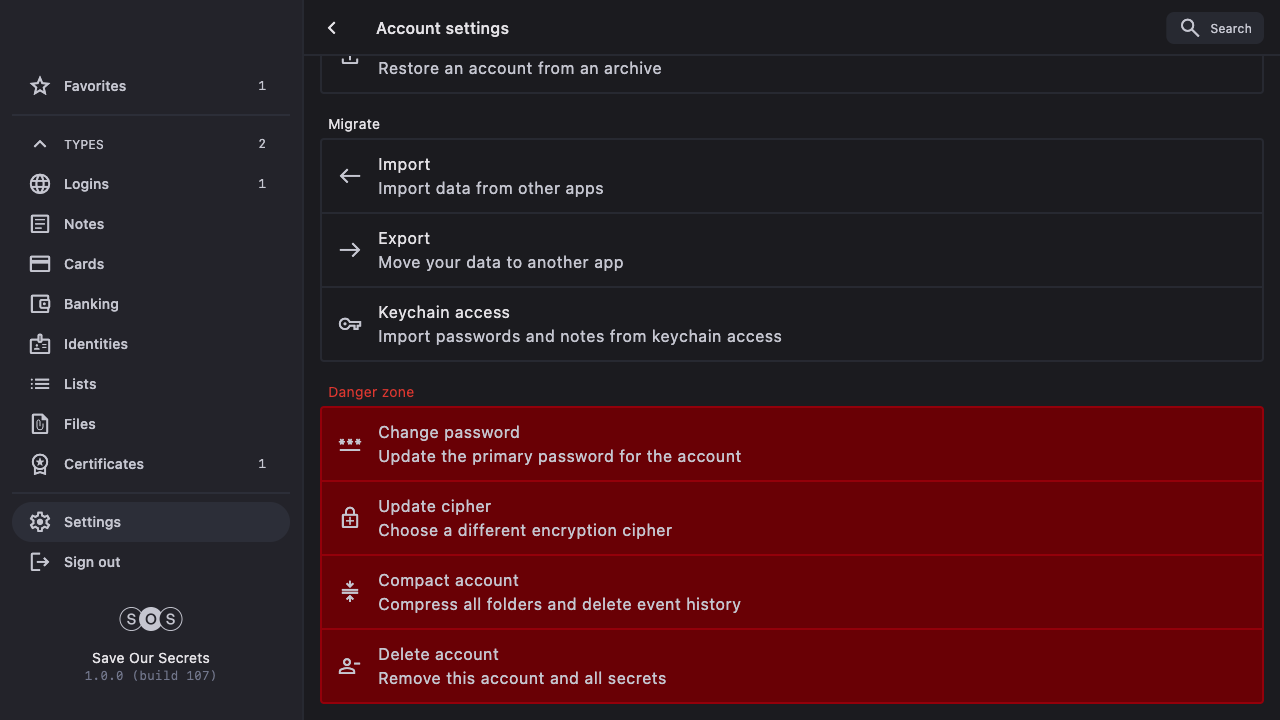Click the Update cipher lock icon
The image size is (1280, 720).
pyautogui.click(x=350, y=518)
